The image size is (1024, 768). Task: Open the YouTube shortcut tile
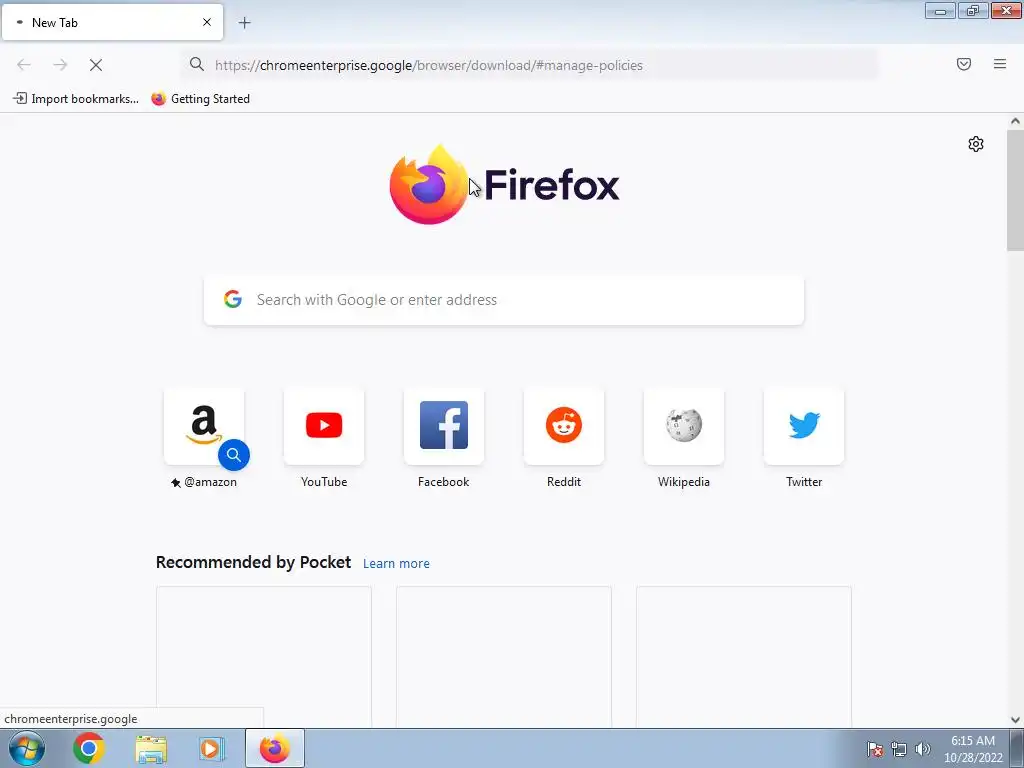324,426
